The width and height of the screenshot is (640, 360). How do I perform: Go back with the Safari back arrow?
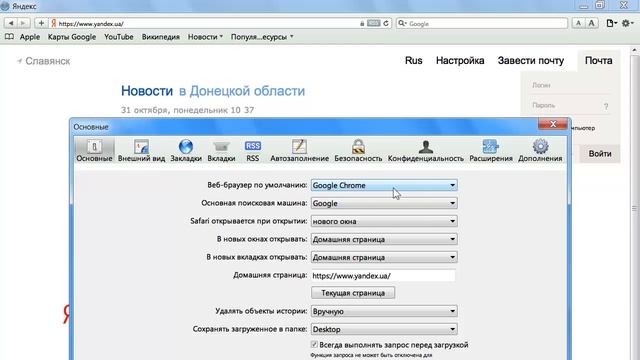click(x=11, y=23)
